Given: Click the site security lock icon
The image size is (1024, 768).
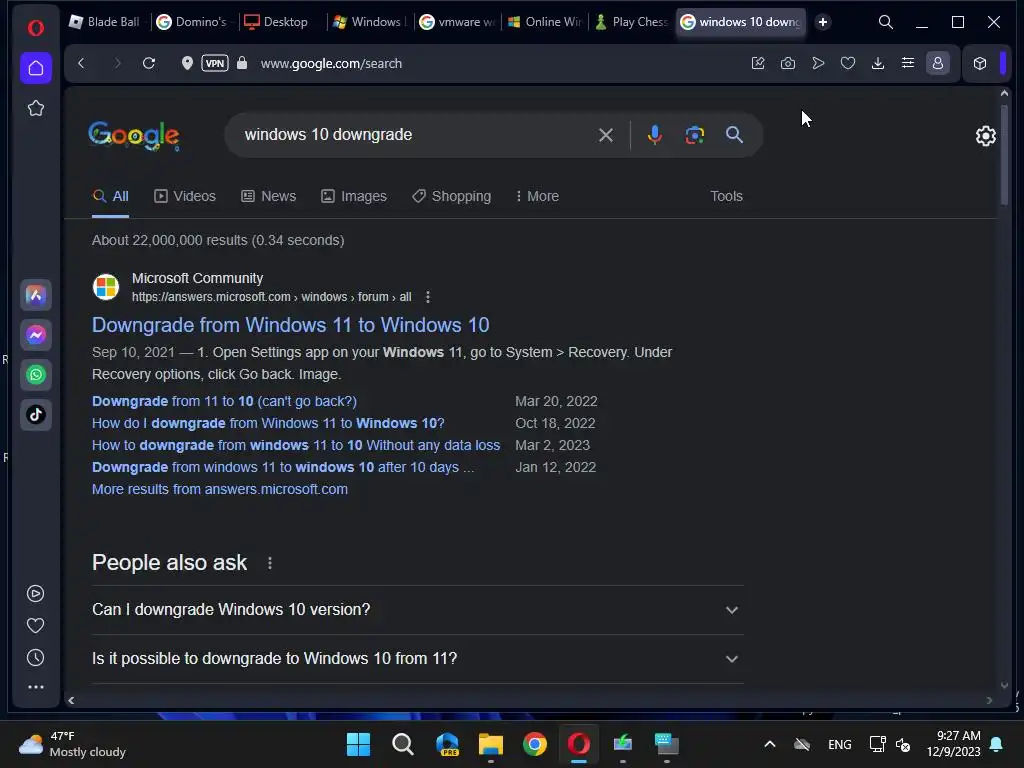Looking at the screenshot, I should pos(242,63).
